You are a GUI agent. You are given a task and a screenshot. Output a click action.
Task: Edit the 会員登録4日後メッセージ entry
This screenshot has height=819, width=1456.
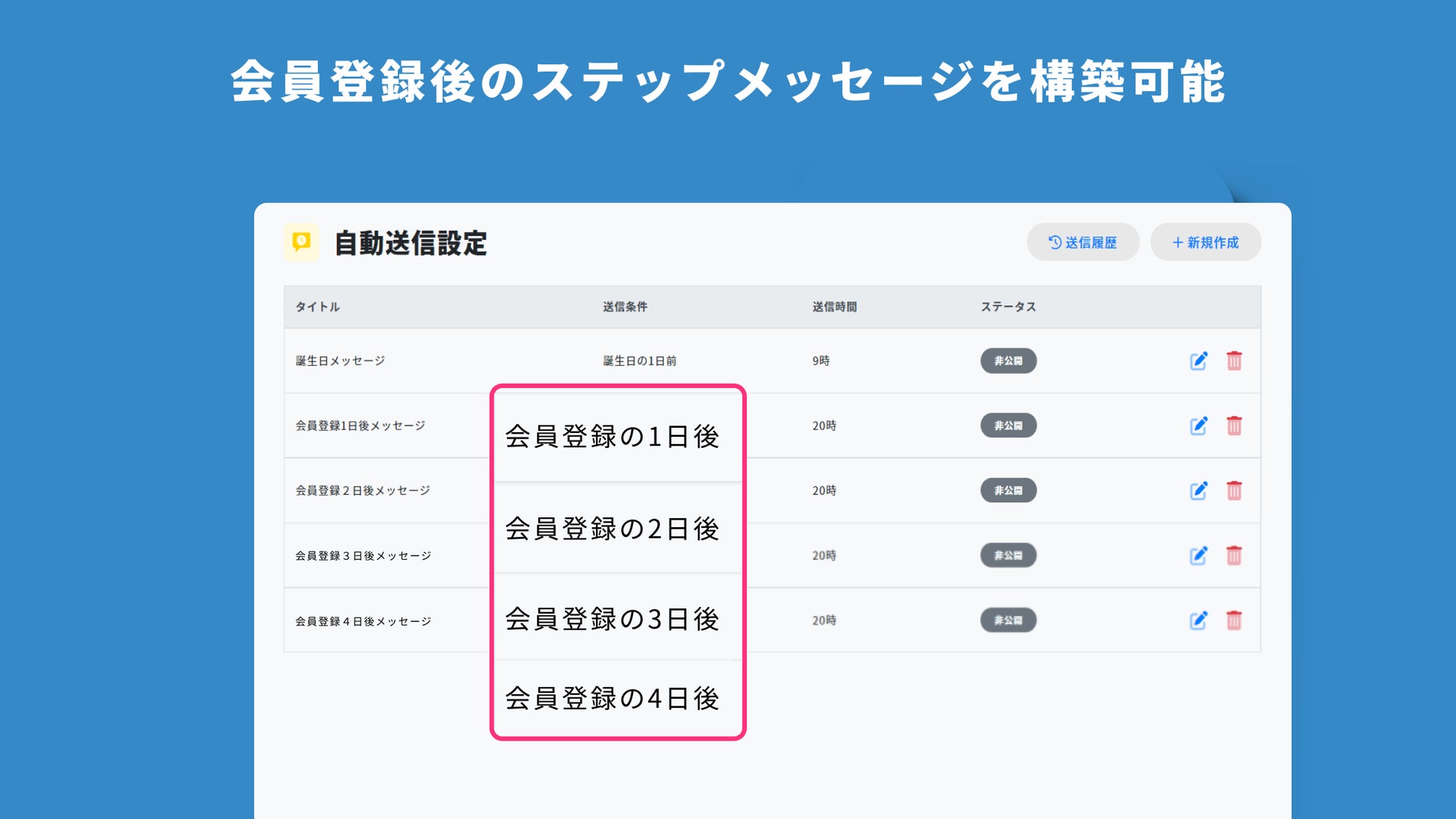1198,620
